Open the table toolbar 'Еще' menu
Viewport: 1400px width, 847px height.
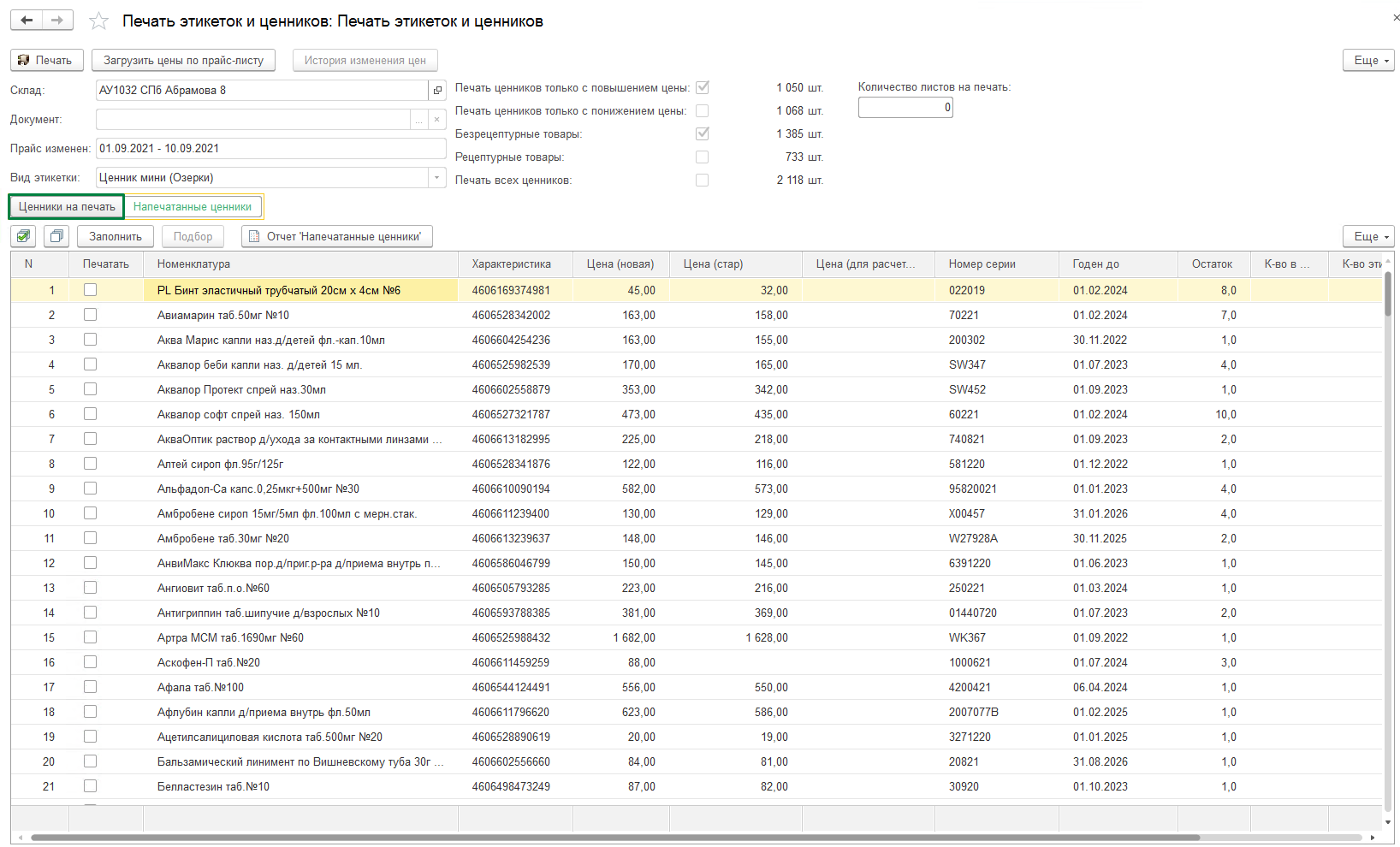[1367, 236]
